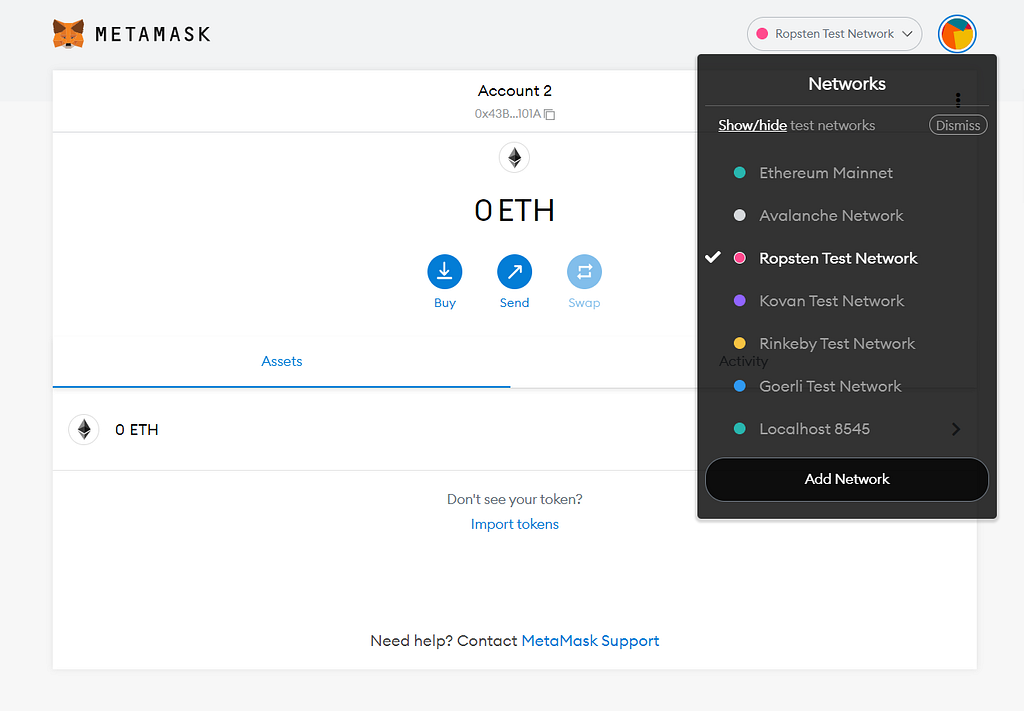Click the Buy label
This screenshot has width=1024, height=711.
[x=445, y=303]
